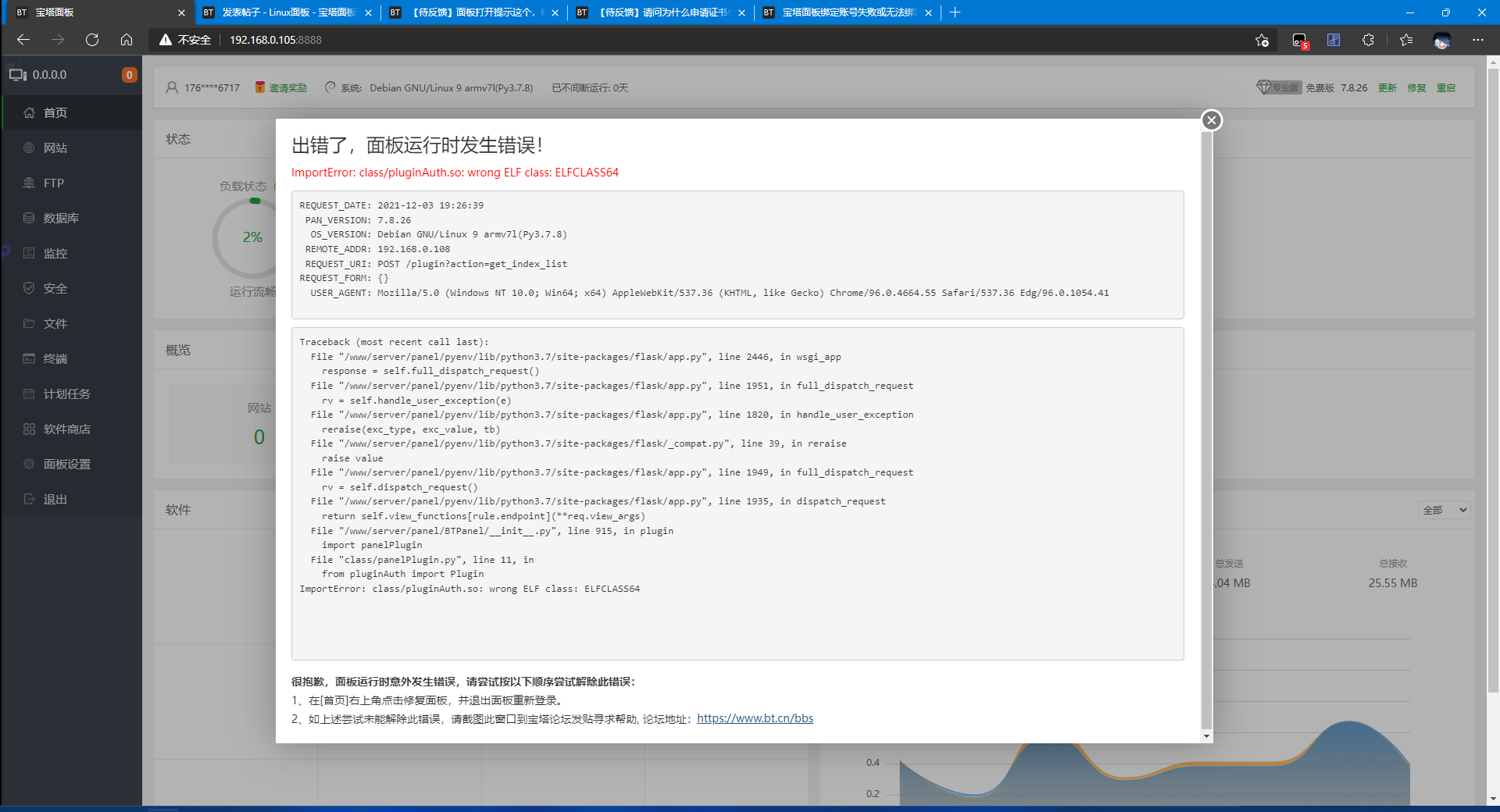Click the browser Home button

click(x=127, y=40)
